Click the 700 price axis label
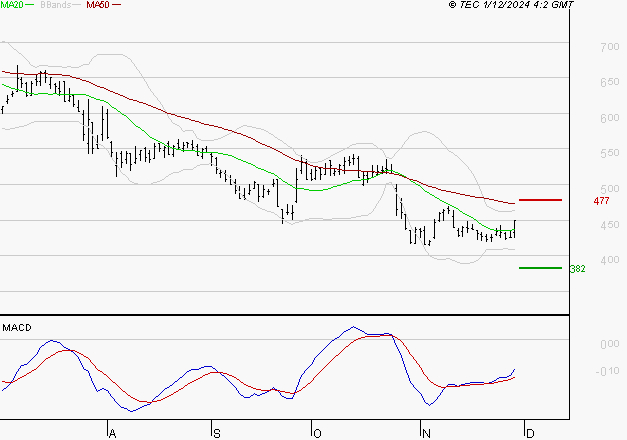Viewport: 627px width, 440px height. point(610,47)
